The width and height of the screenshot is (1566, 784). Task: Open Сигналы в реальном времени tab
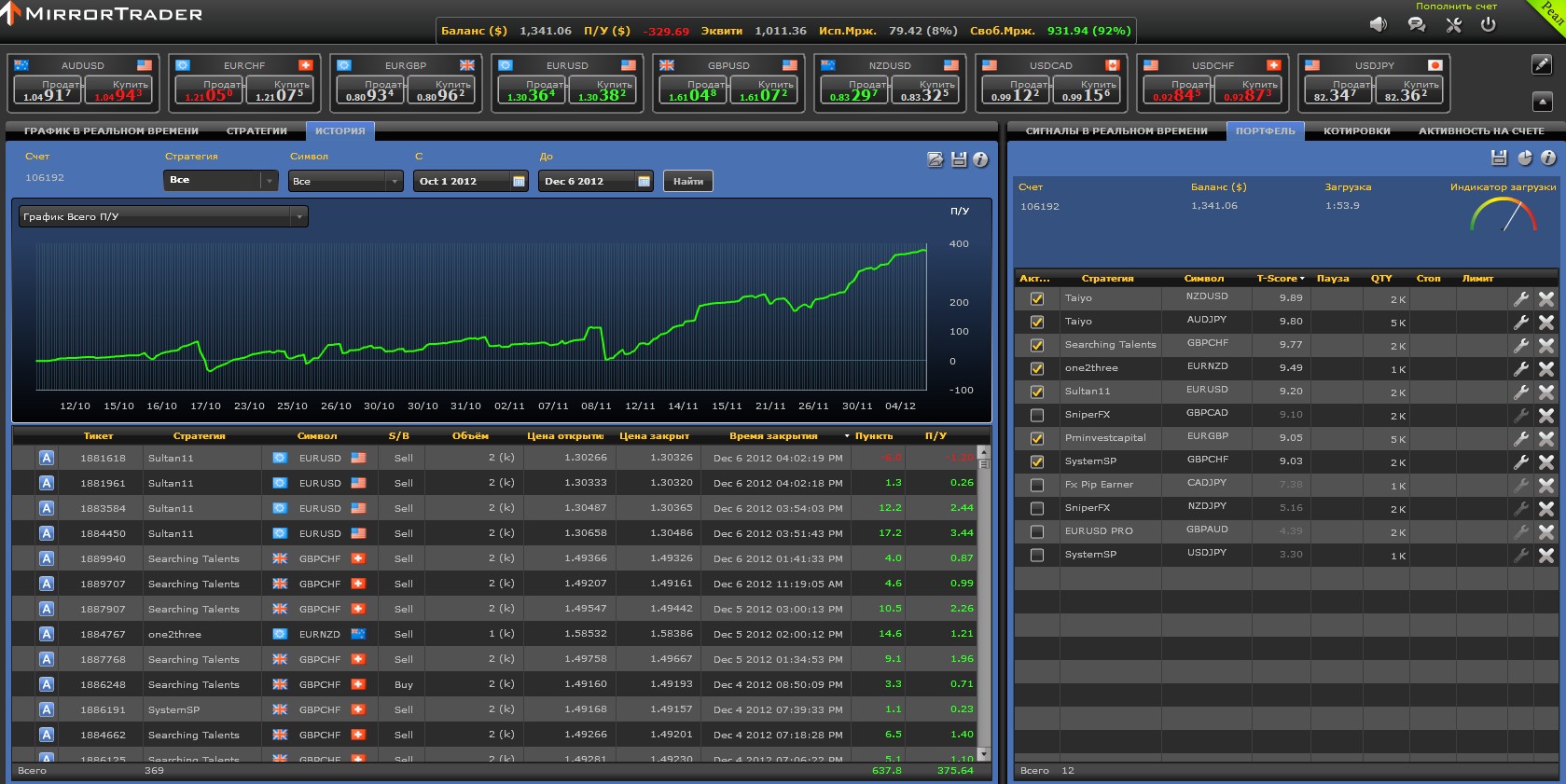point(1116,131)
